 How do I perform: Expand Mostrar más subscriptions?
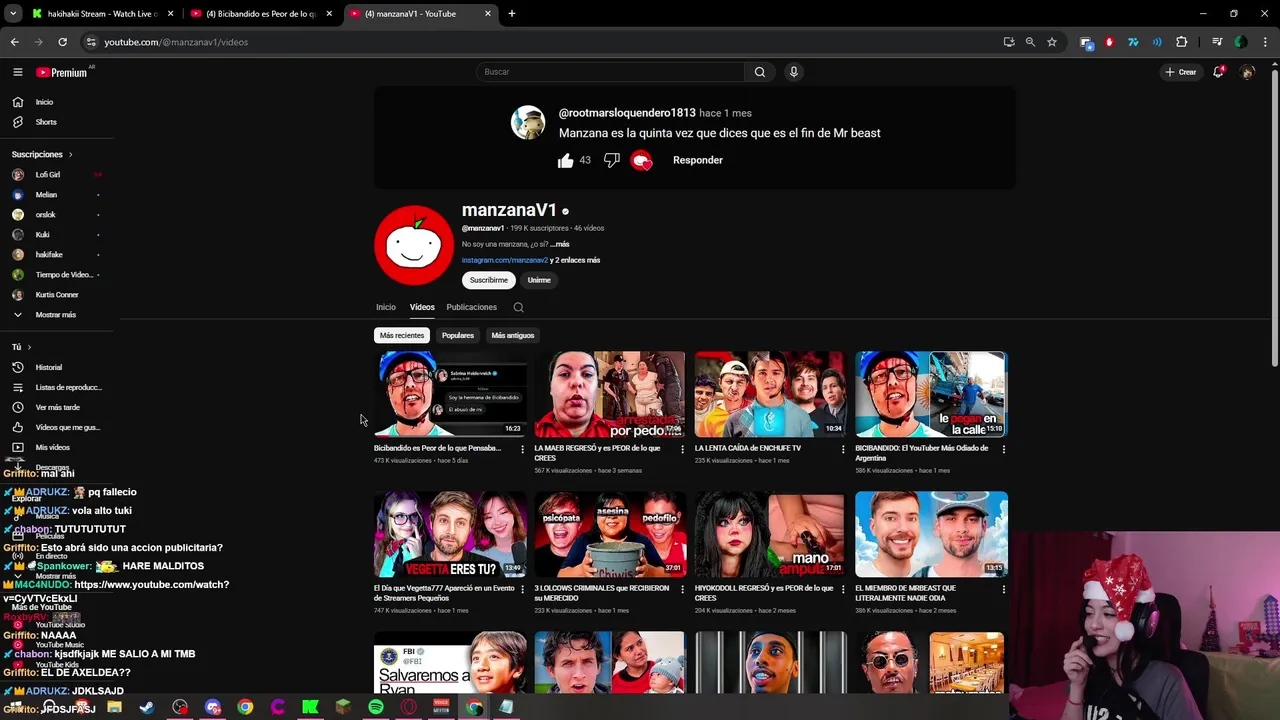pos(58,315)
